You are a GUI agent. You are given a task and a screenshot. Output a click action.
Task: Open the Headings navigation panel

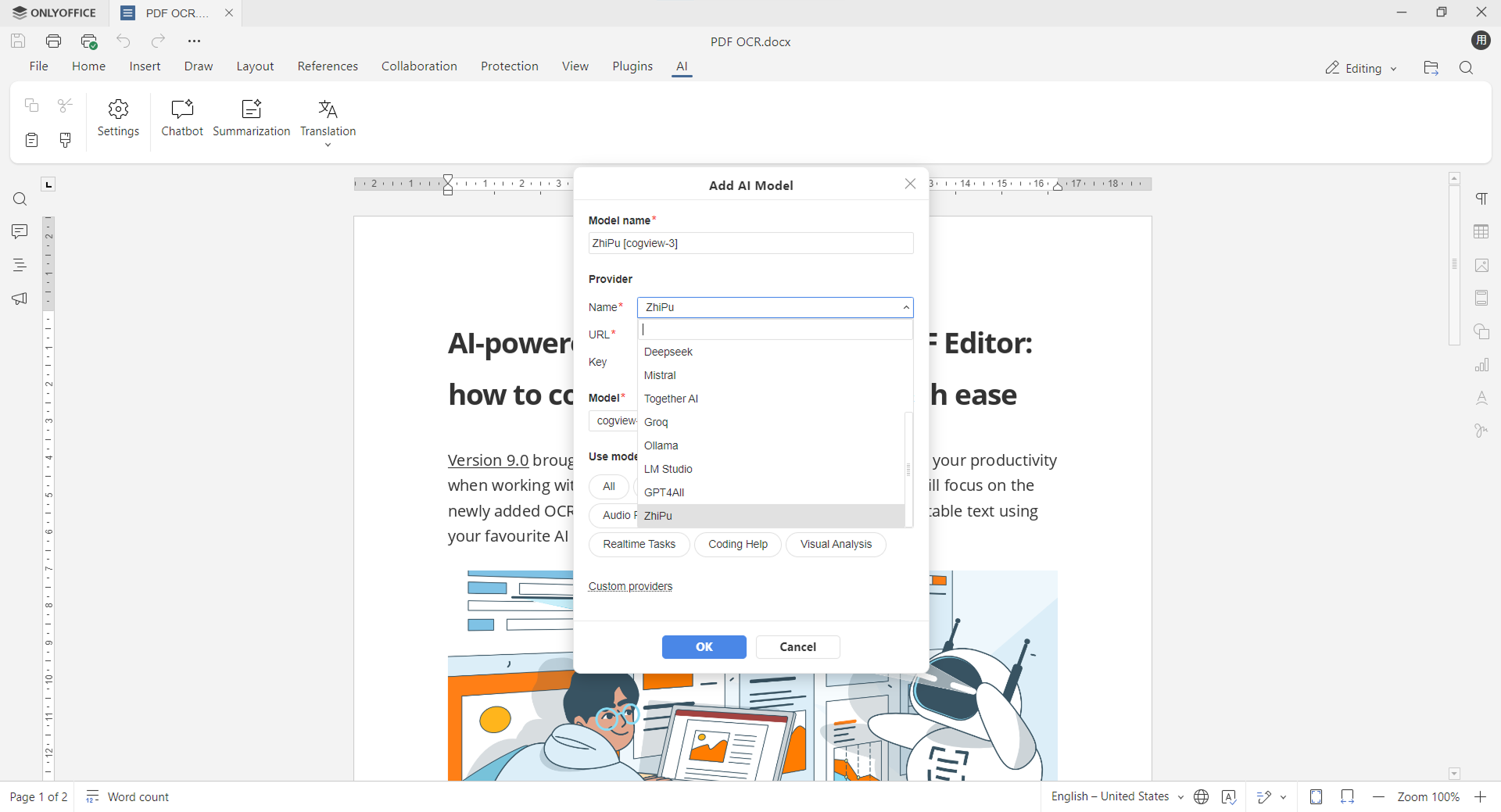[20, 265]
